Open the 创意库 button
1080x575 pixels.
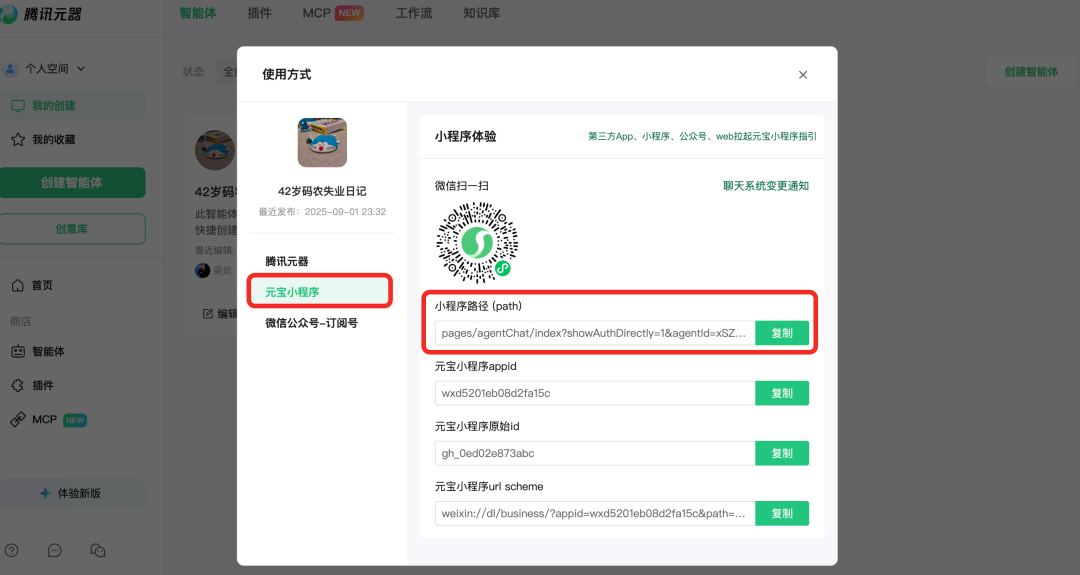72,229
